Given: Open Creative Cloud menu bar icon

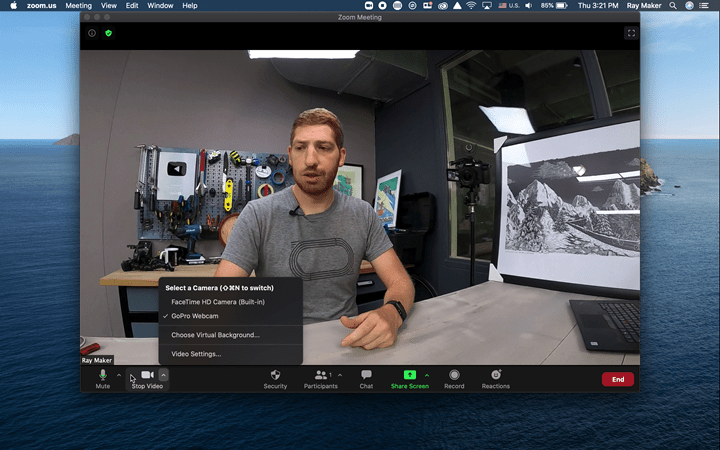Looking at the screenshot, I should [x=443, y=6].
